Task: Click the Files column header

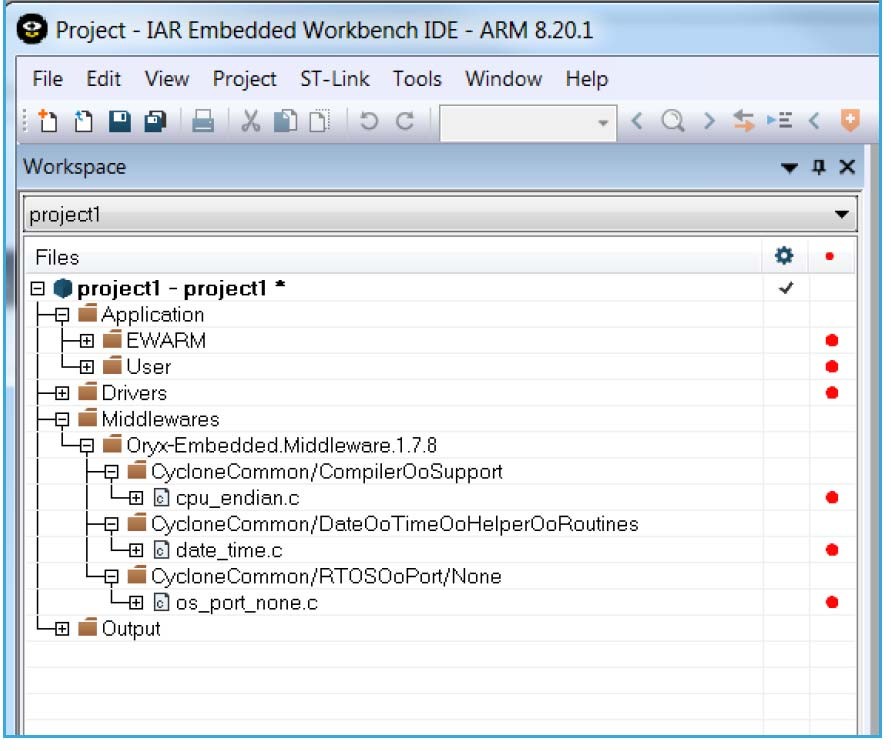Action: click(393, 257)
